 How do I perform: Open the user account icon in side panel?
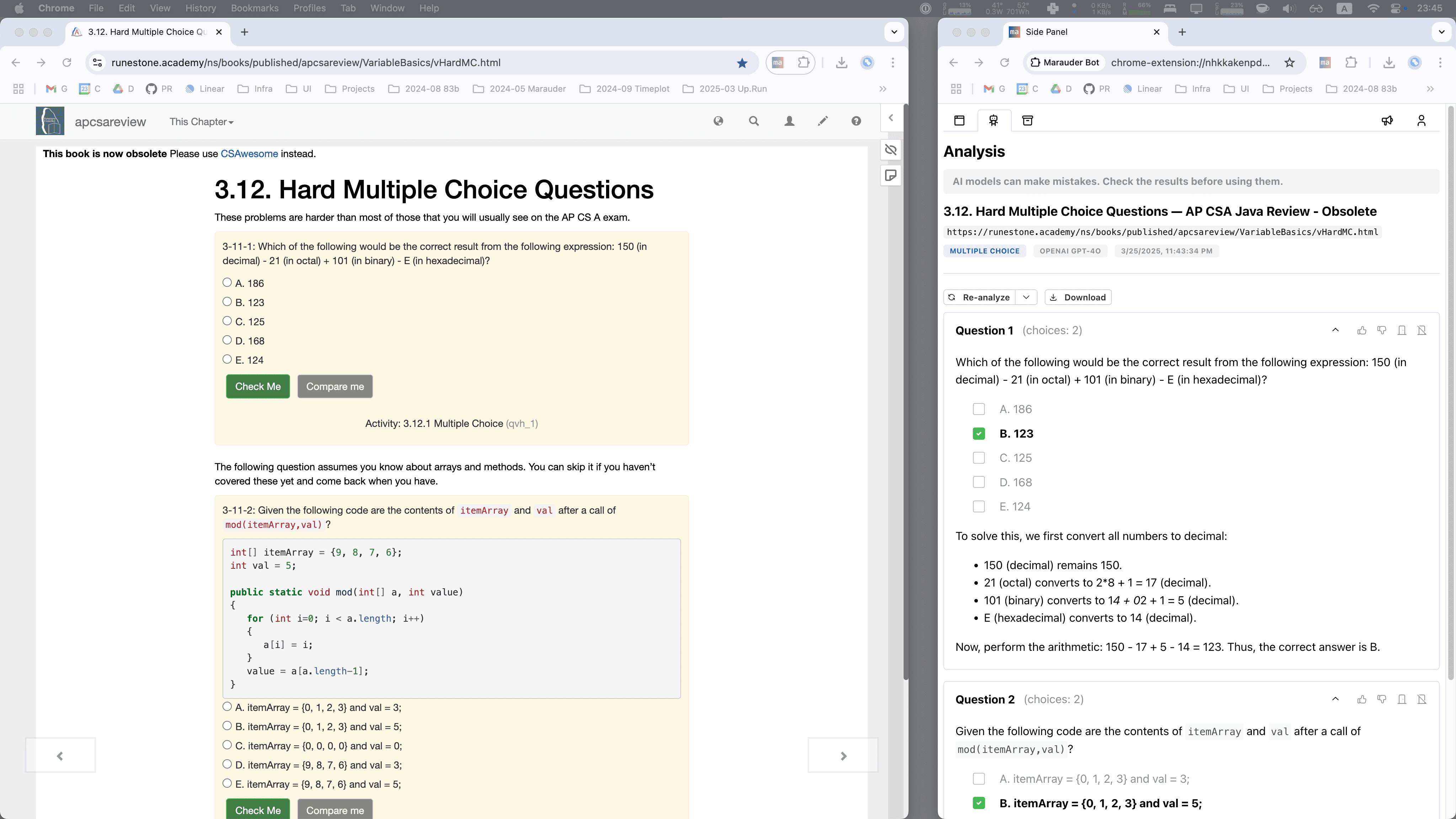(x=1421, y=120)
